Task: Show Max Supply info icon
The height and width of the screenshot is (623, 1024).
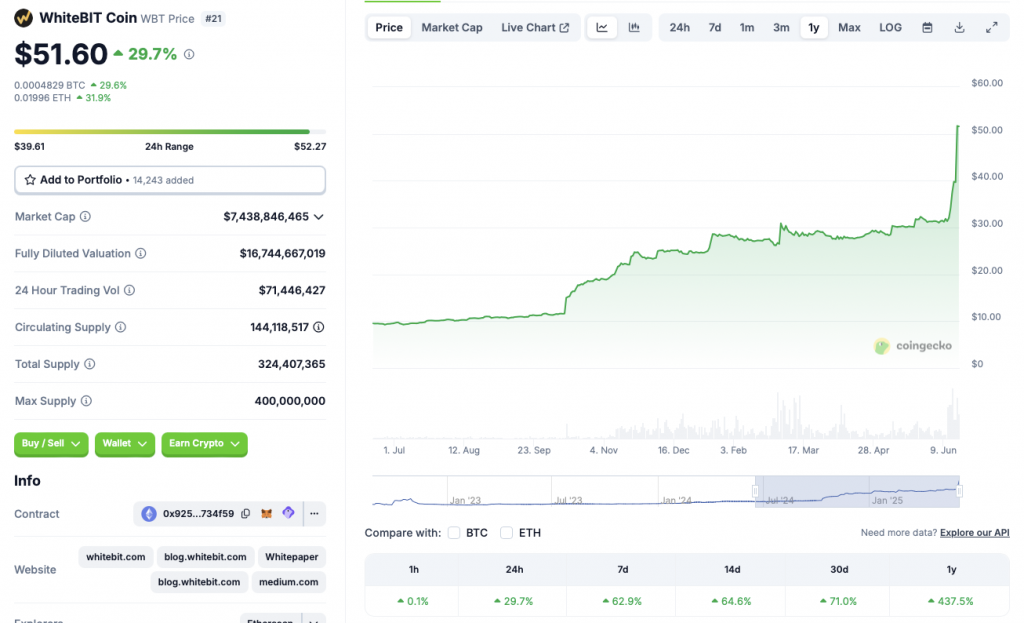Action: coord(86,401)
